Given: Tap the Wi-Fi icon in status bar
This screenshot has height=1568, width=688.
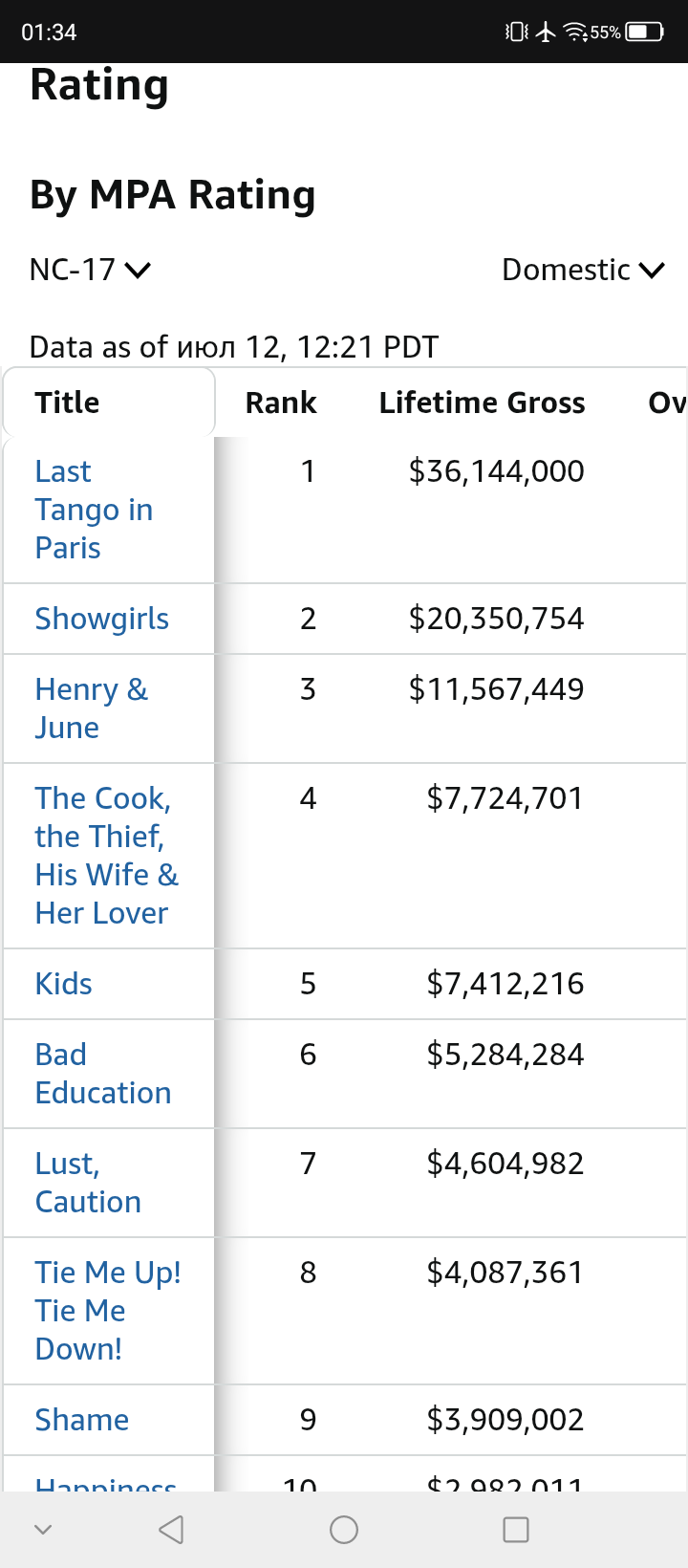Looking at the screenshot, I should pyautogui.click(x=575, y=32).
